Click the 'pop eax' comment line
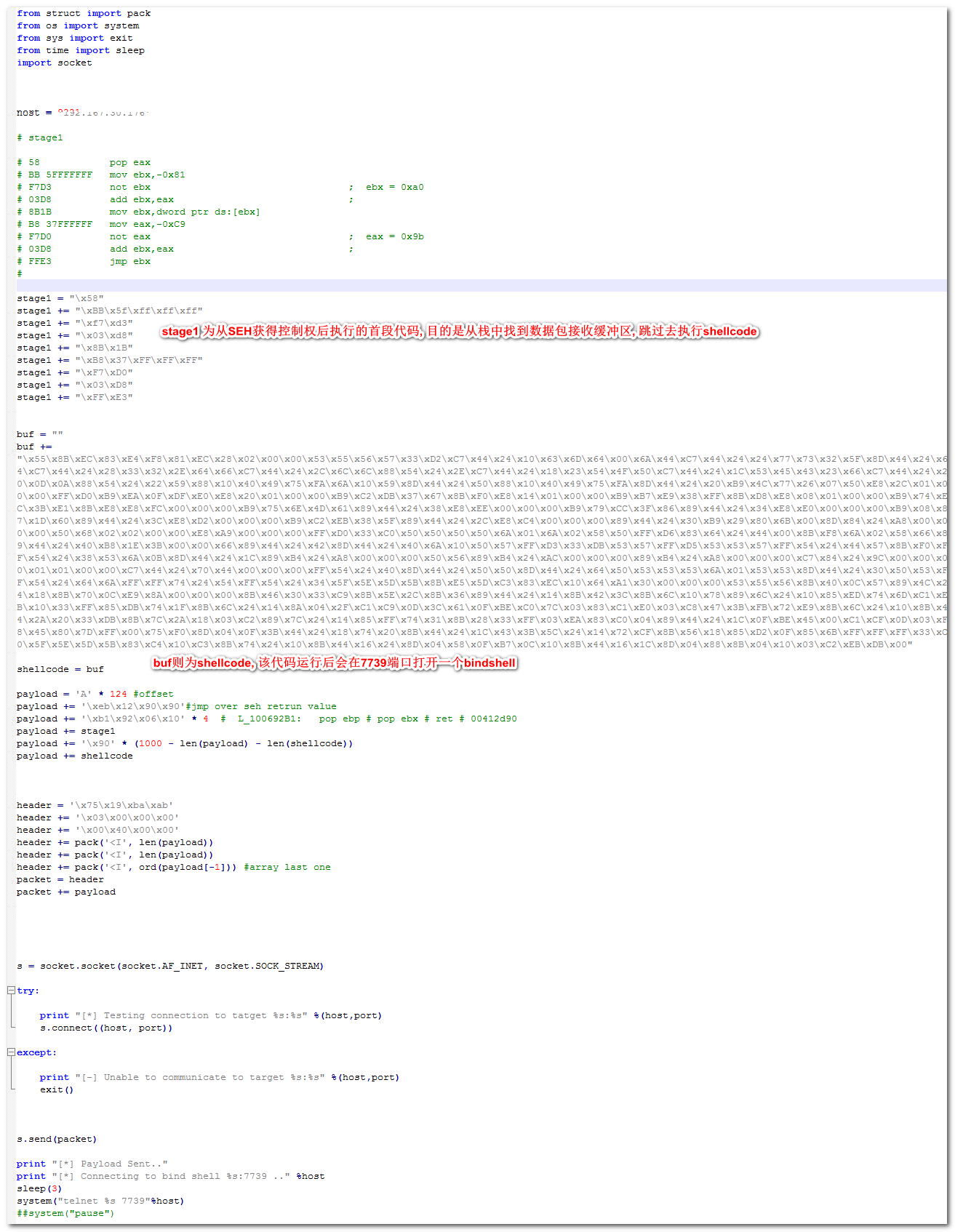Image resolution: width=955 pixels, height=1232 pixels. [84, 162]
